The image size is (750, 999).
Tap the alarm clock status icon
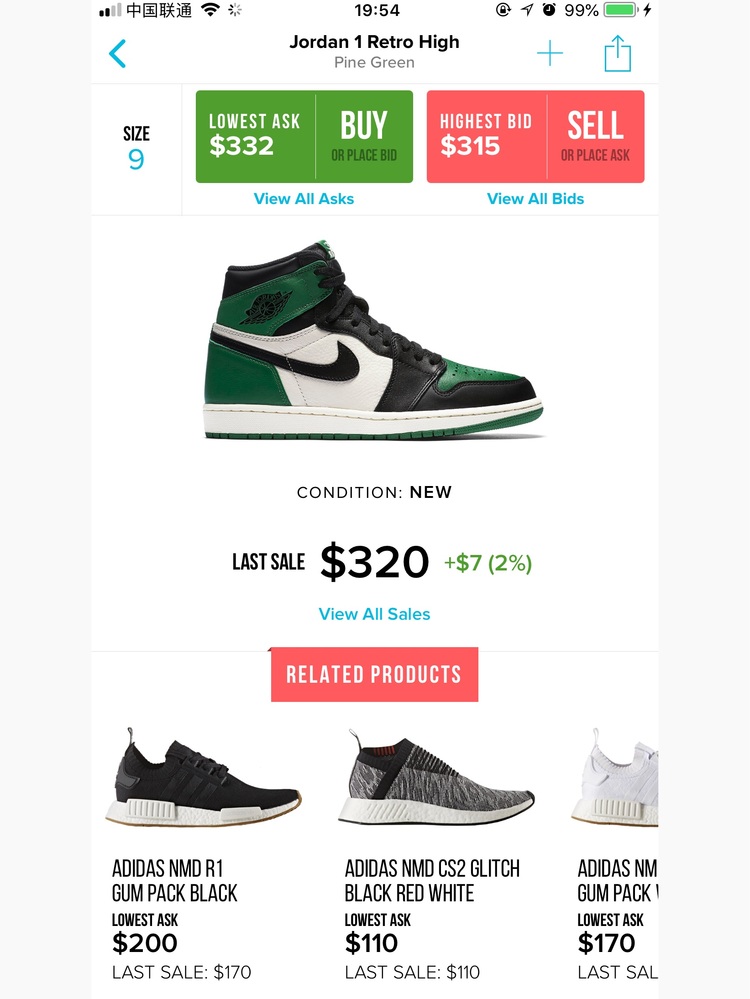(x=549, y=10)
